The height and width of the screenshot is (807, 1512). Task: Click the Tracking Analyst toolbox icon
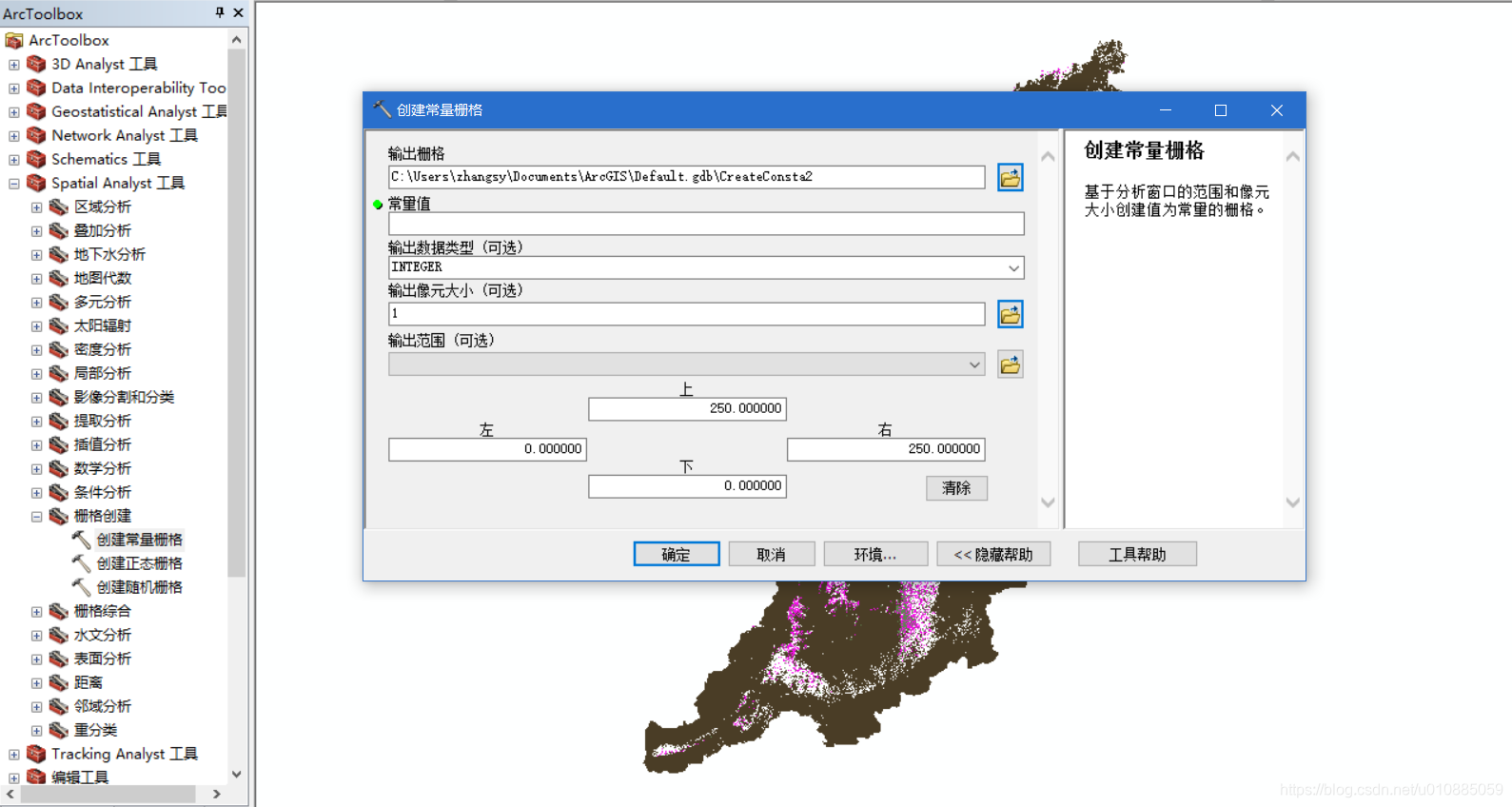coord(36,754)
